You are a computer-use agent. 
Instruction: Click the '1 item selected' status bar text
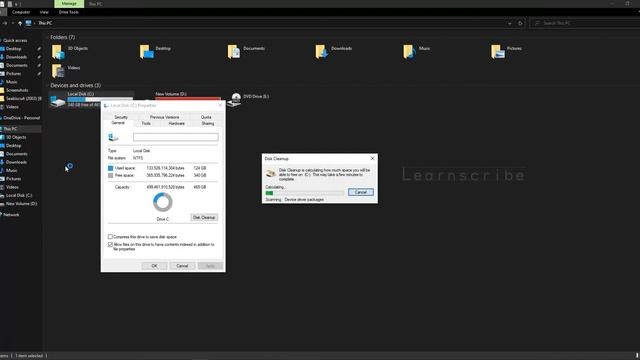[x=29, y=356]
